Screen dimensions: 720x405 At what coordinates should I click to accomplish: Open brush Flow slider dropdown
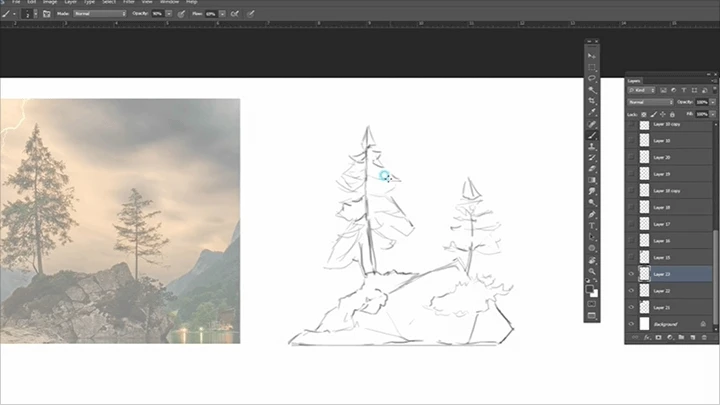[x=222, y=14]
